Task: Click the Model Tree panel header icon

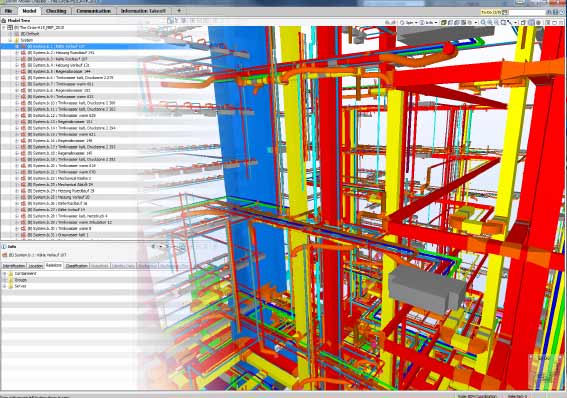Action: [x=4, y=21]
